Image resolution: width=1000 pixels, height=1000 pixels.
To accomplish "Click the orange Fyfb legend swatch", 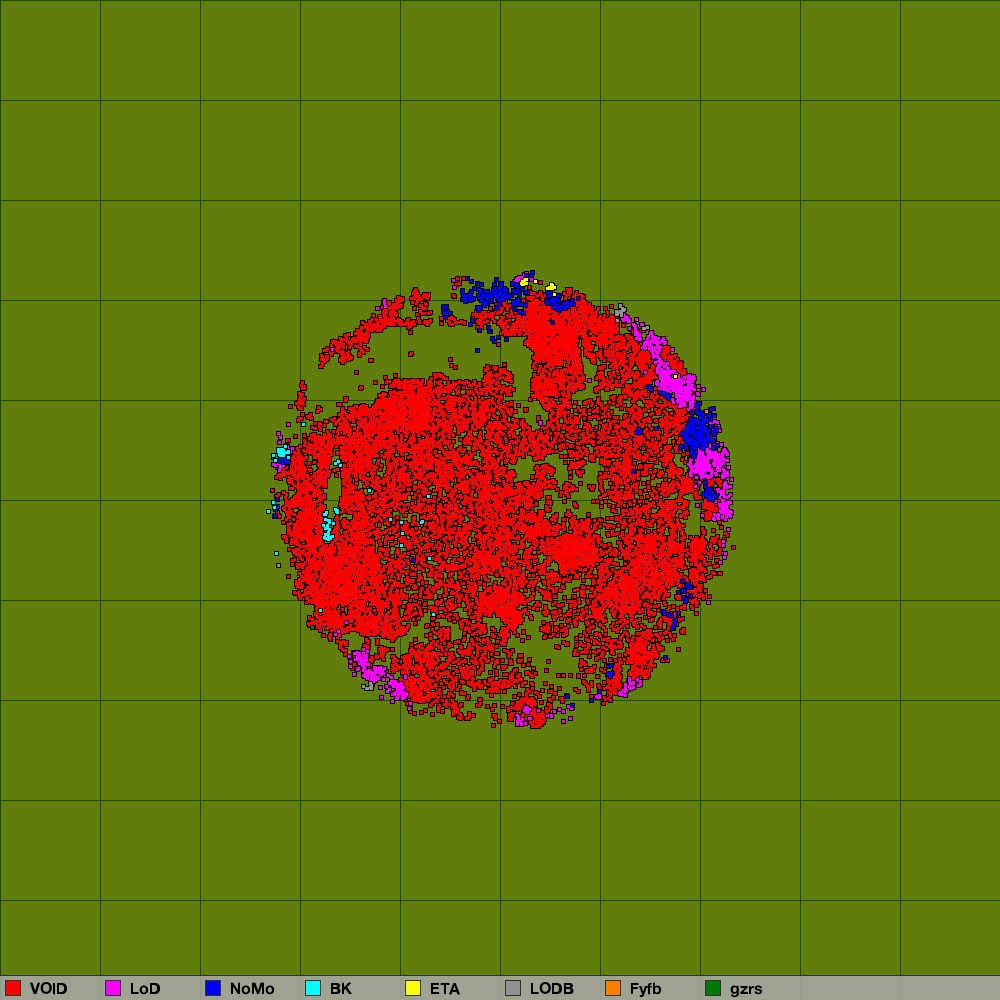I will (613, 988).
